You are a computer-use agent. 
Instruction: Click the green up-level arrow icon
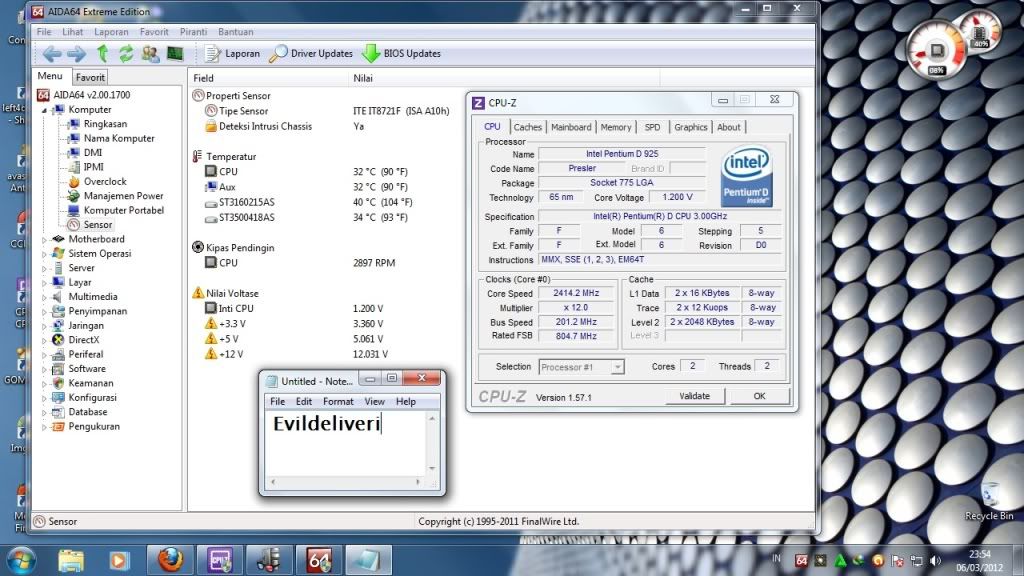click(103, 54)
